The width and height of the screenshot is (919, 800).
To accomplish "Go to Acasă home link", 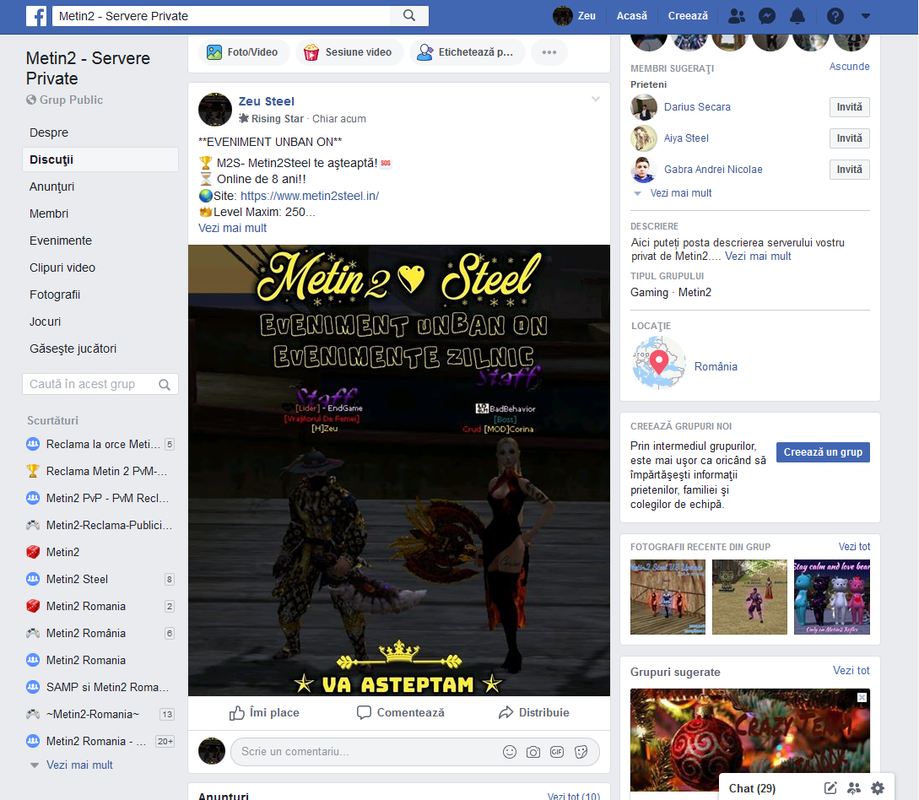I will click(x=631, y=16).
